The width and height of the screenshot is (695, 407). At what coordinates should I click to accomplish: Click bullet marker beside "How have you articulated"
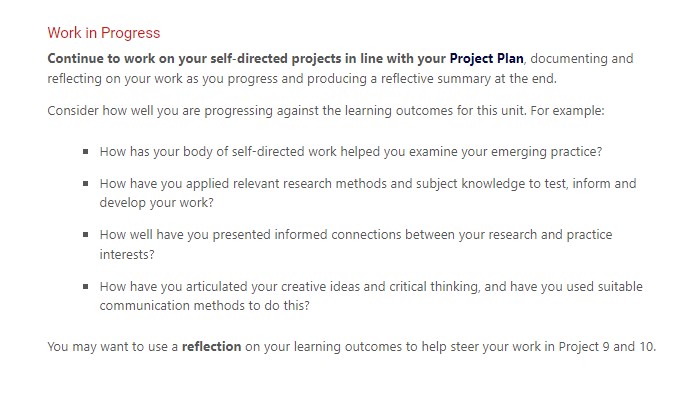click(87, 287)
